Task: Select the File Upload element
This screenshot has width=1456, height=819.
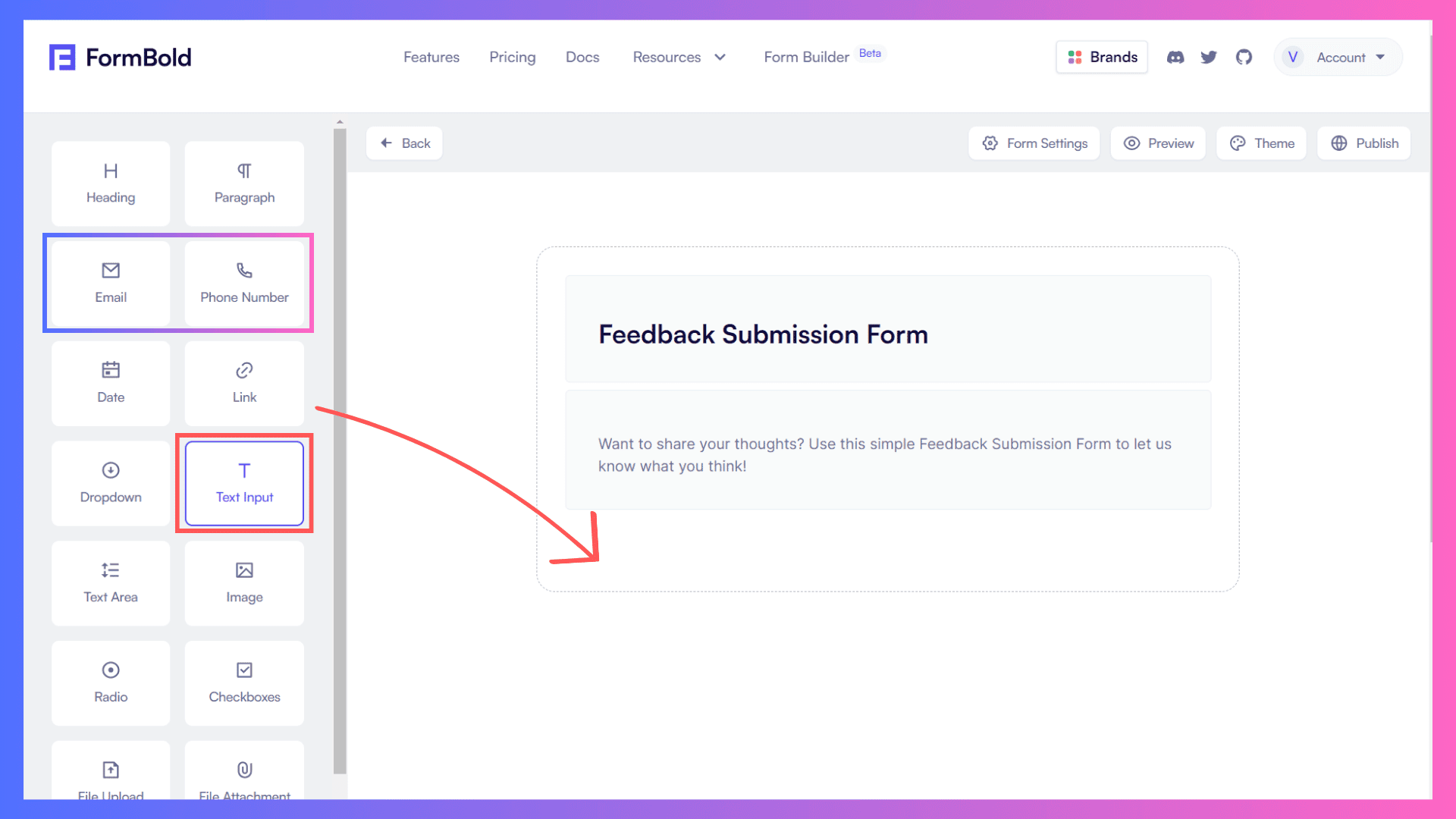Action: click(110, 776)
